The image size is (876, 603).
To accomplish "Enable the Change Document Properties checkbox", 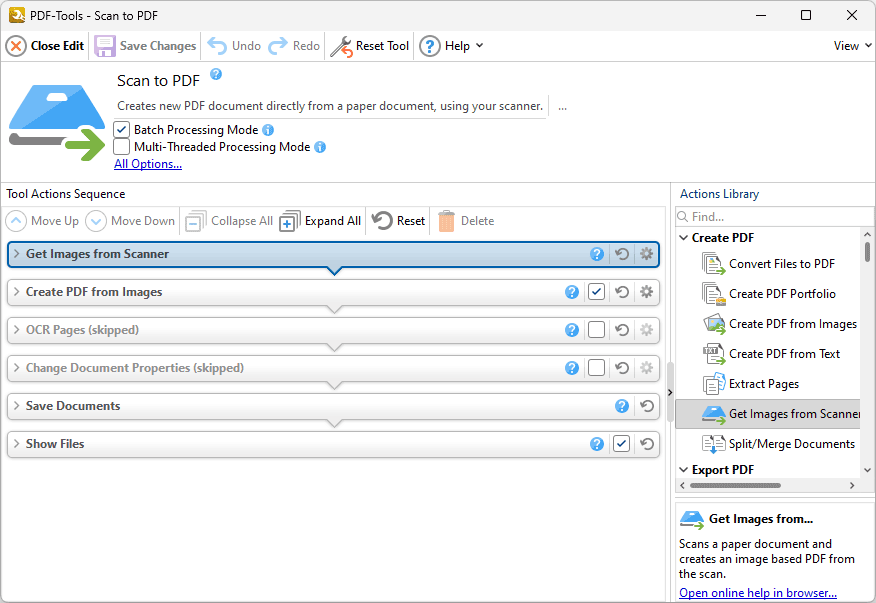I will tap(597, 368).
